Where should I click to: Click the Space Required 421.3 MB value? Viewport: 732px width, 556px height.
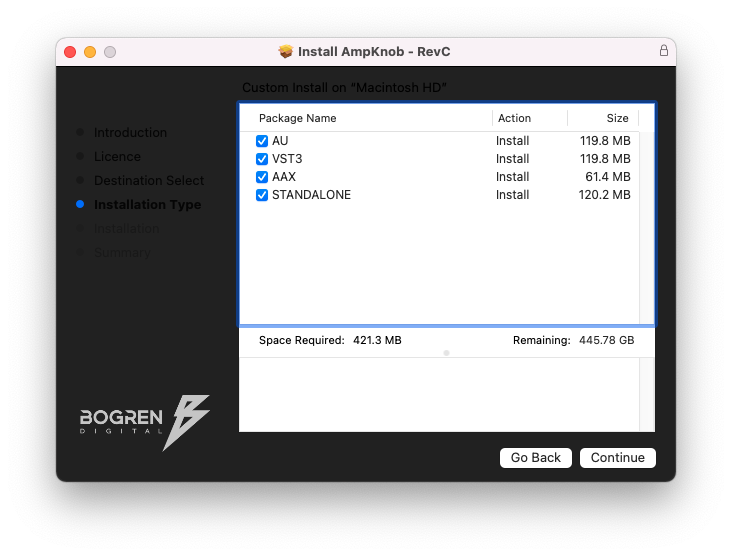pos(377,340)
